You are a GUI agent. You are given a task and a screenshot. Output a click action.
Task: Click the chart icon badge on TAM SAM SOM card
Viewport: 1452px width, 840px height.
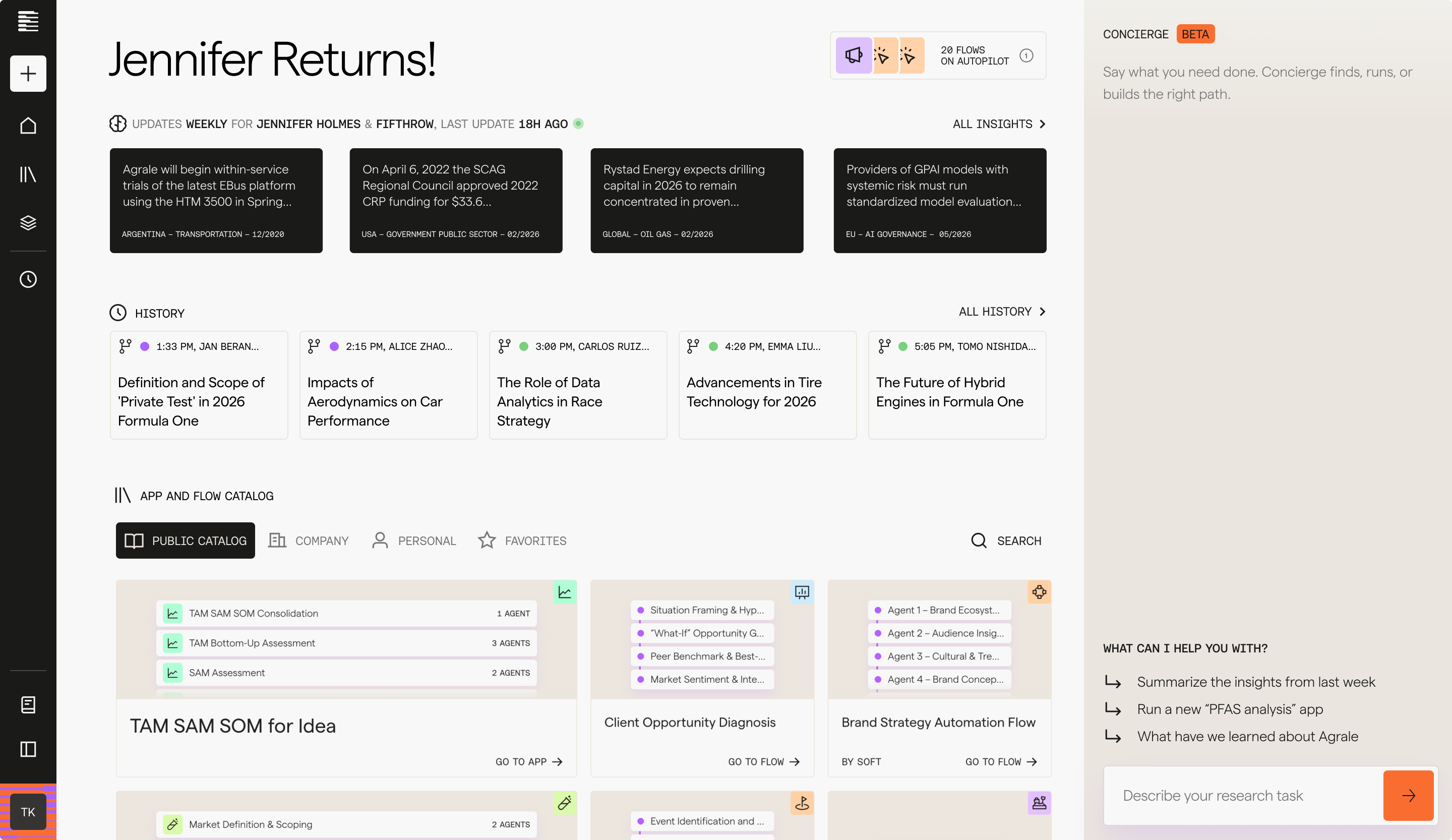click(565, 592)
